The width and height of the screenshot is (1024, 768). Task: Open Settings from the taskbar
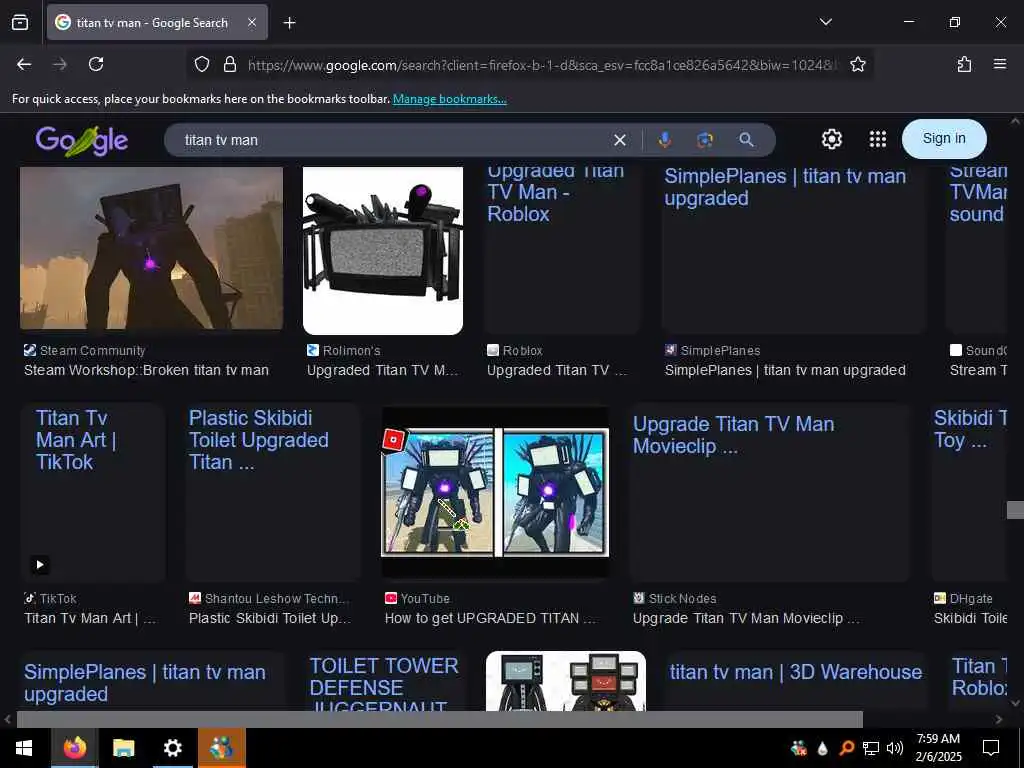(172, 748)
